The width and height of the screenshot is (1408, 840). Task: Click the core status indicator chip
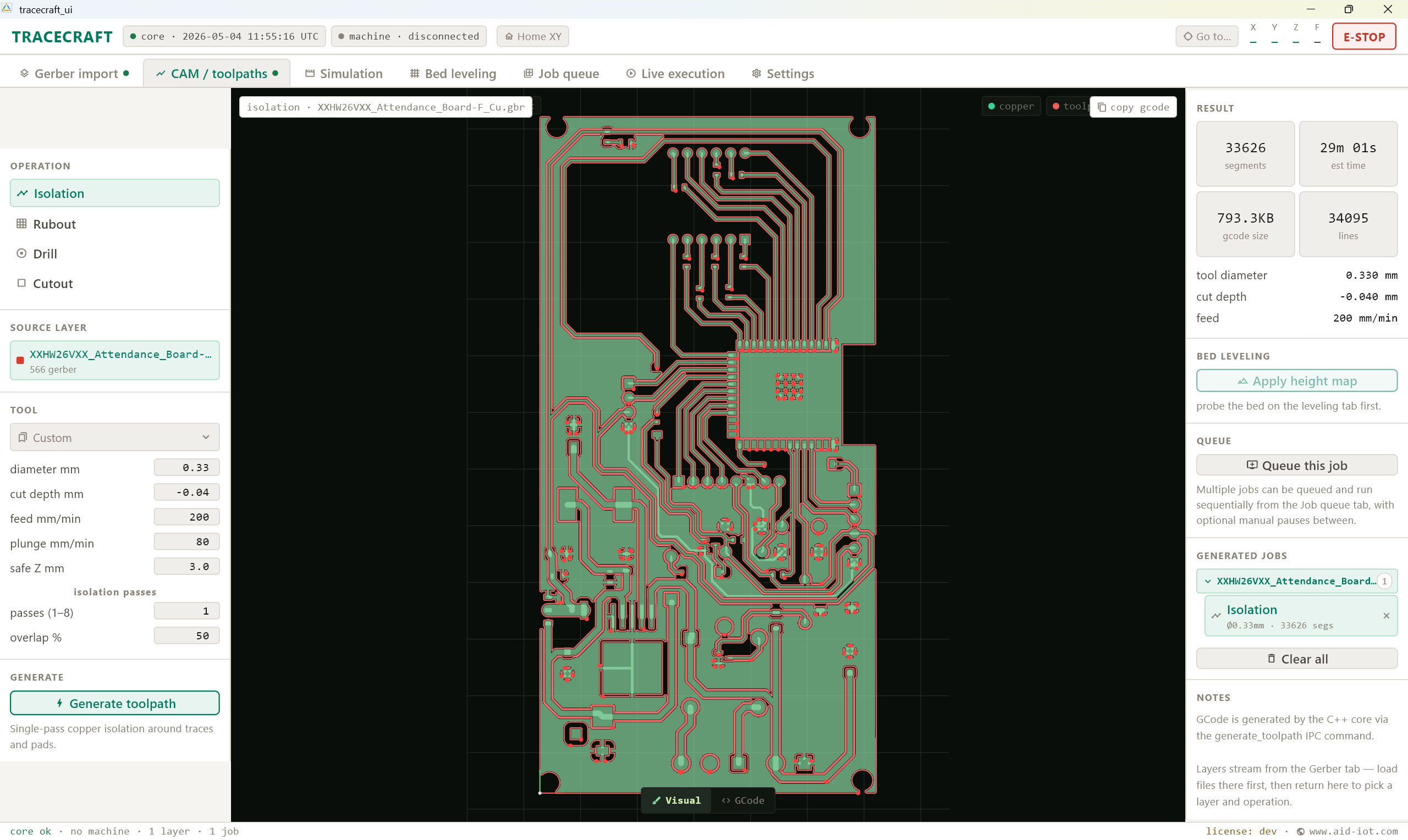pos(224,37)
